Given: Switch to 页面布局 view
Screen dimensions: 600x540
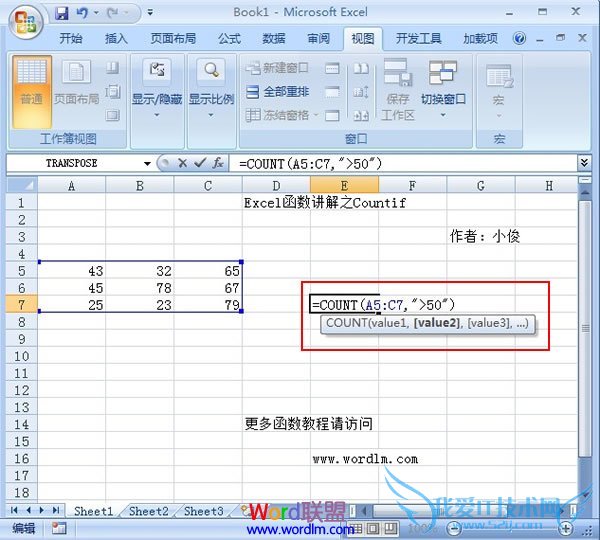Looking at the screenshot, I should (x=77, y=82).
